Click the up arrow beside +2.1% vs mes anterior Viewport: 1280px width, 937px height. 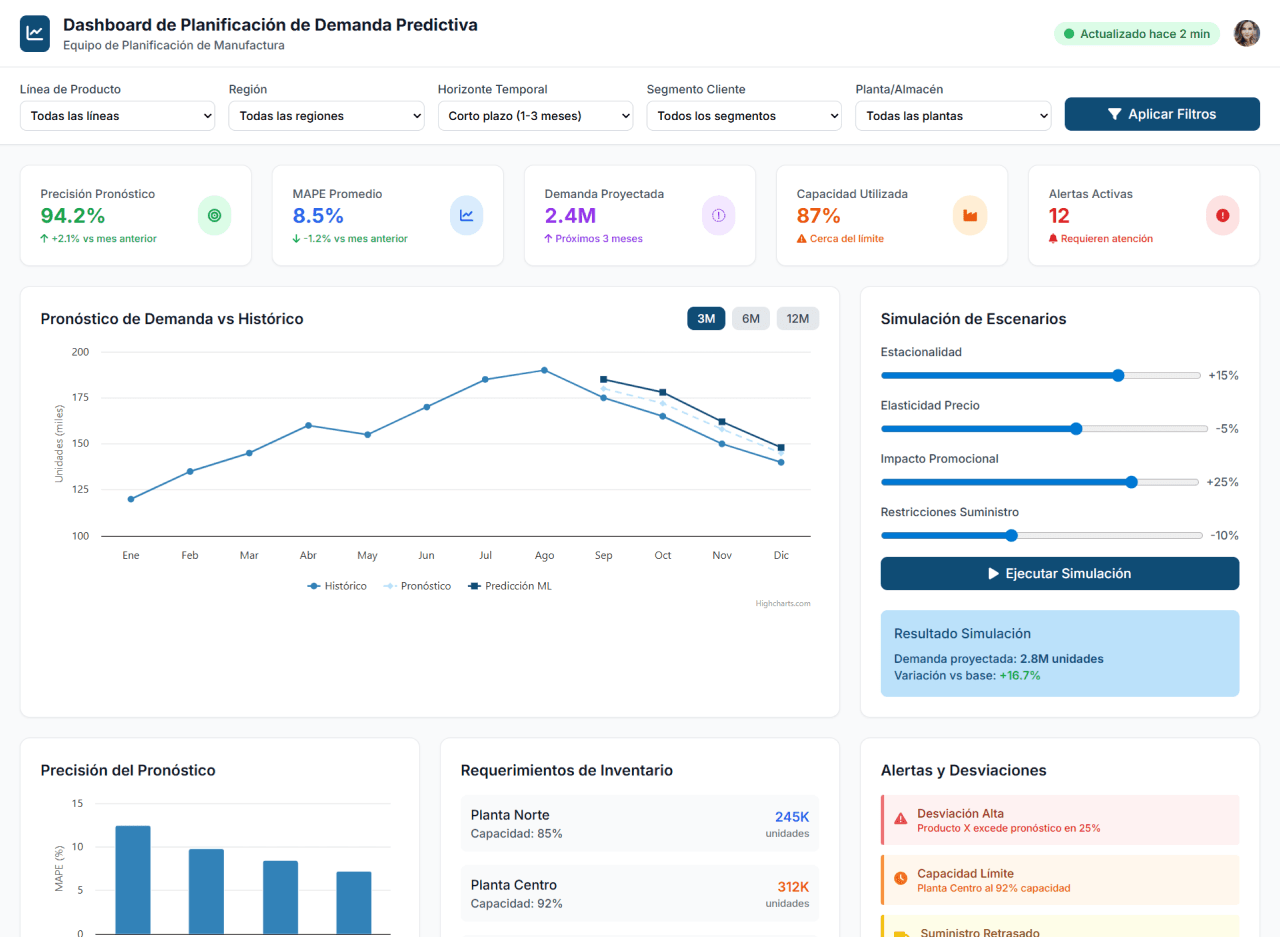[x=45, y=239]
